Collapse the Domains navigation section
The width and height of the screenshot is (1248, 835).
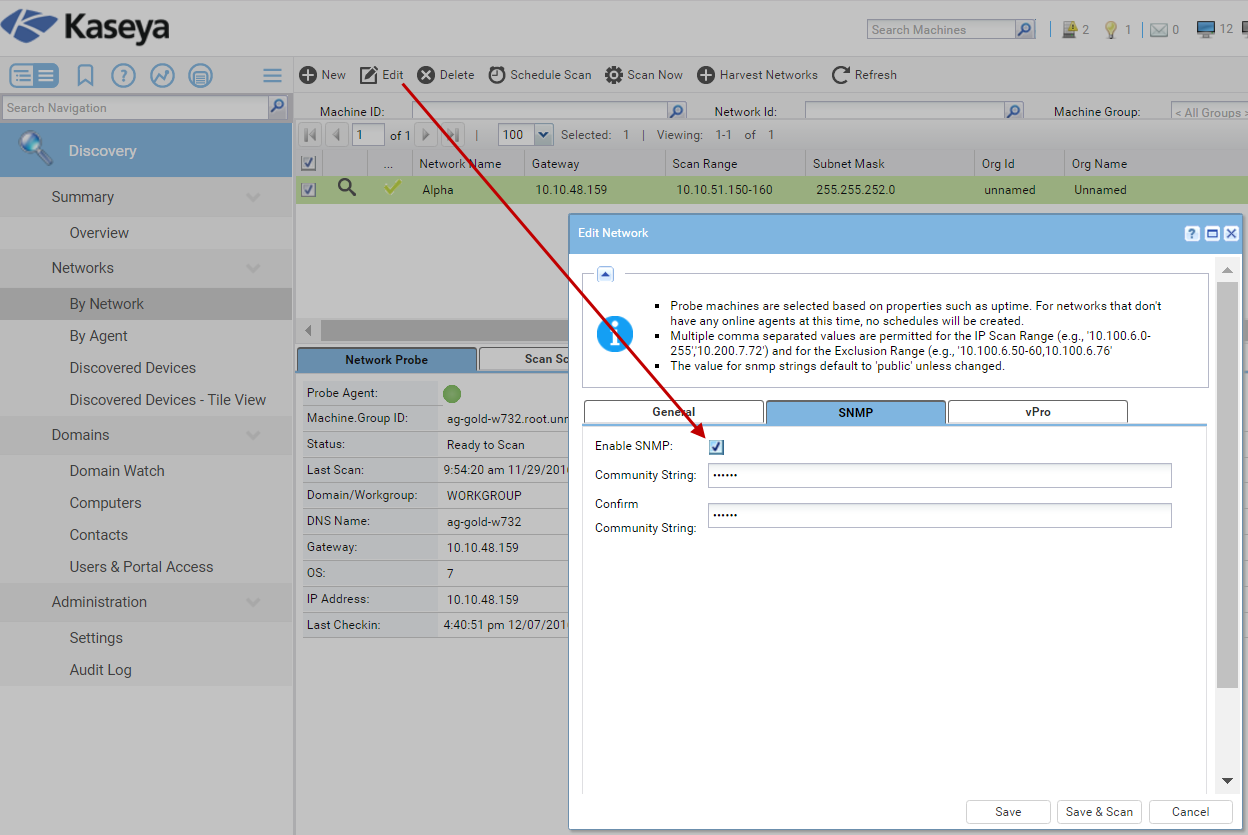click(253, 435)
